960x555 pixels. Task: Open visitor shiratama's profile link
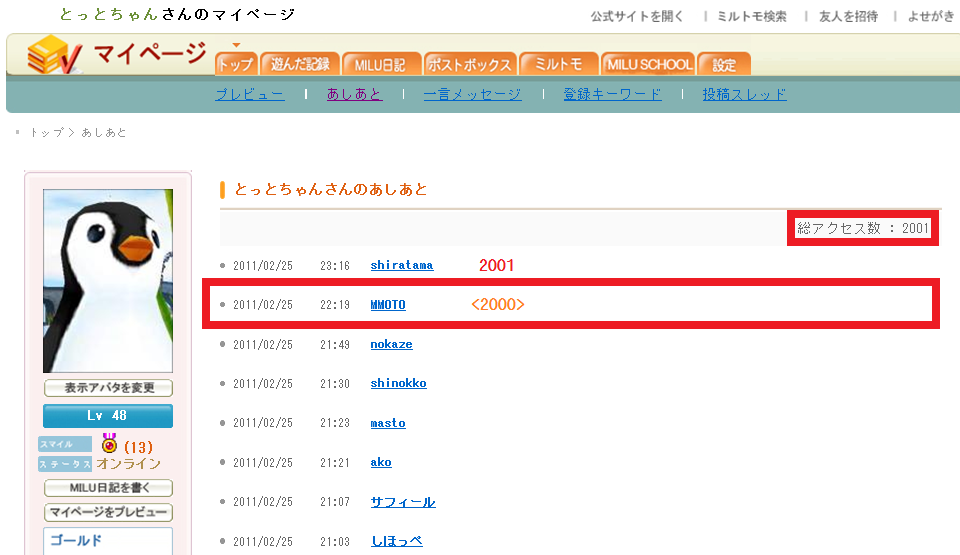click(401, 265)
